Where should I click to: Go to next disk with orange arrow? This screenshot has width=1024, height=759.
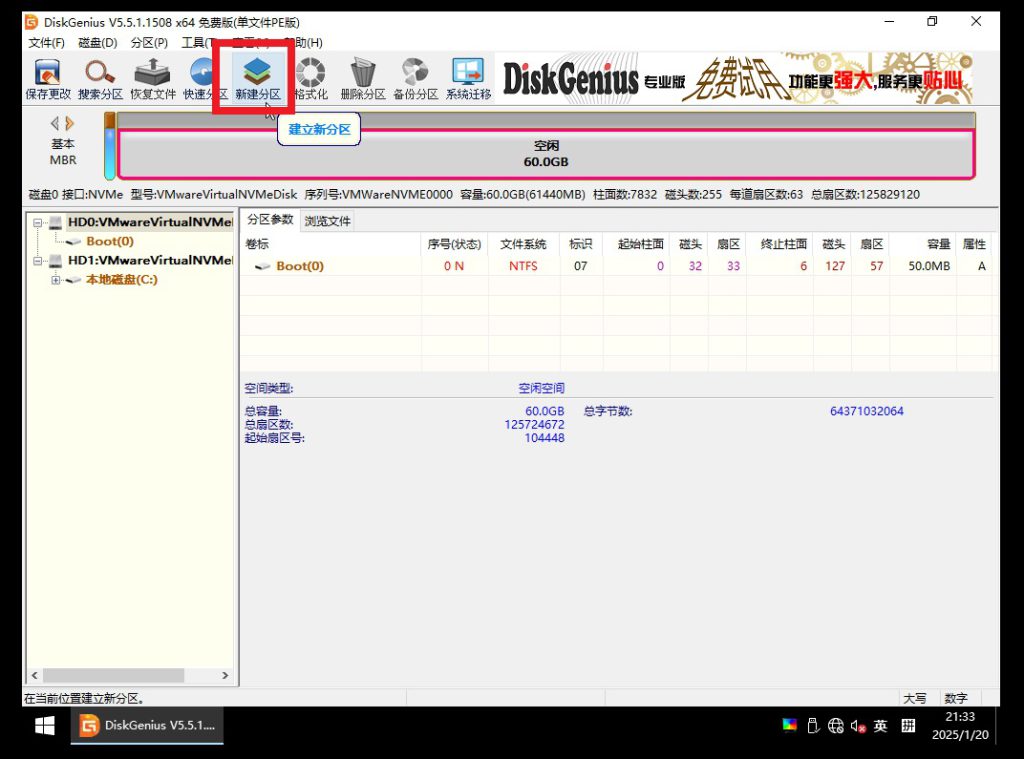coord(70,124)
